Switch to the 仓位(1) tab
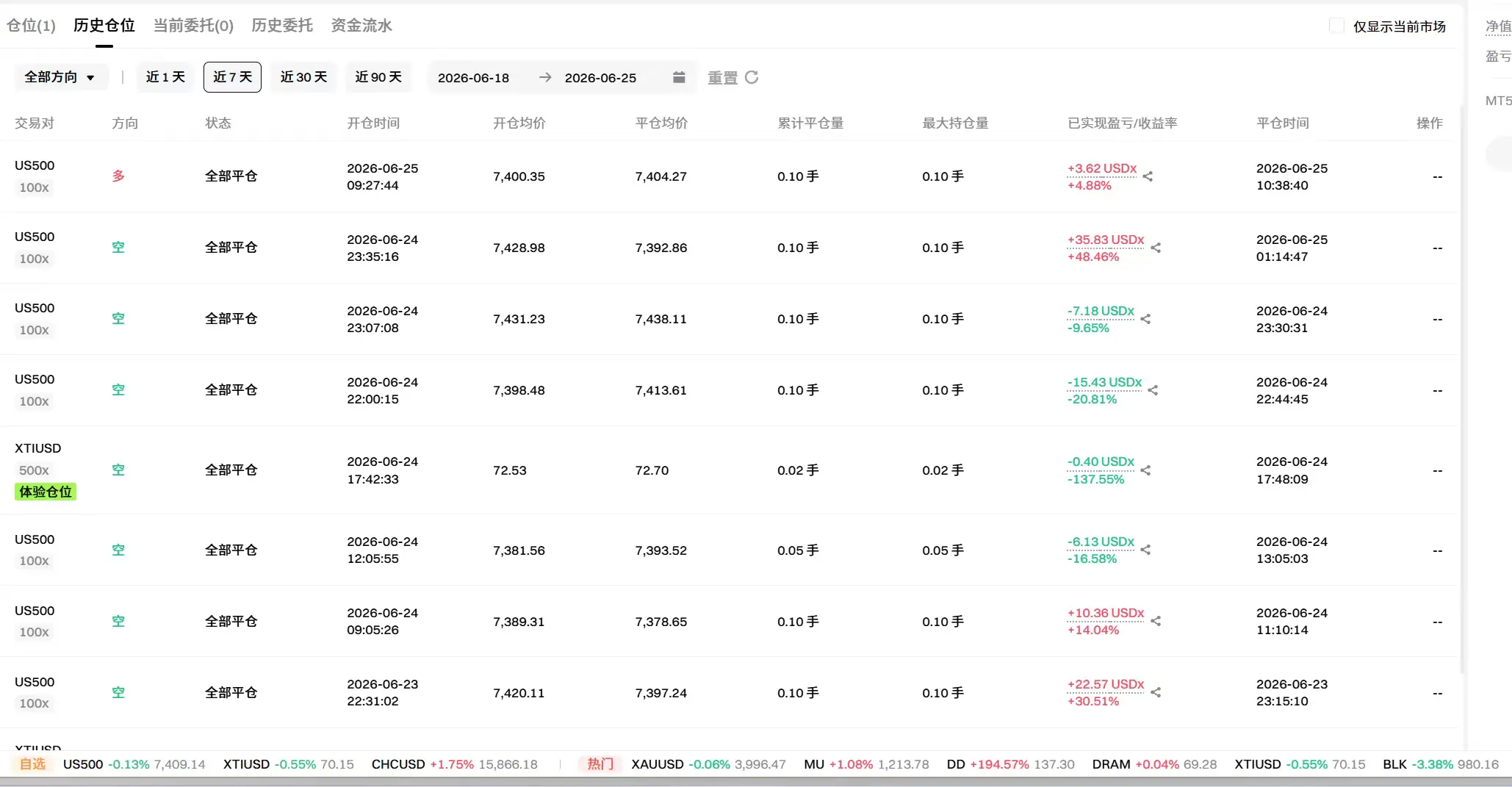This screenshot has height=787, width=1512. [x=31, y=26]
